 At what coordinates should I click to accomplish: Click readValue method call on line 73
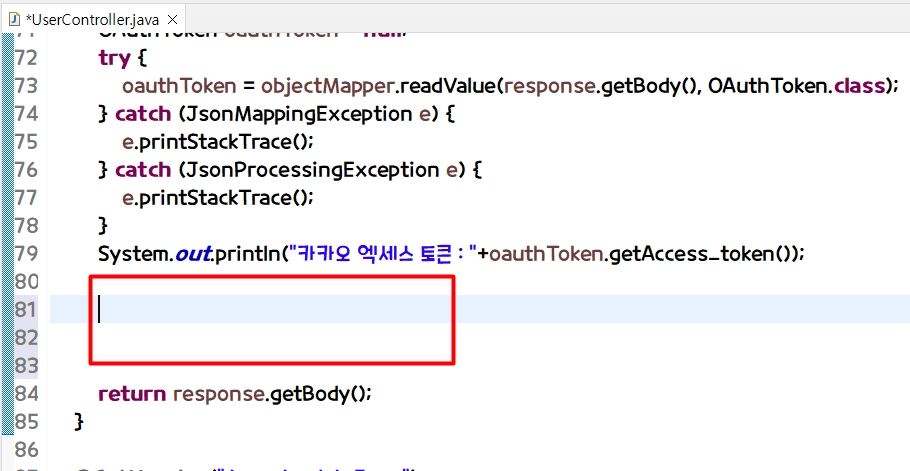click(448, 86)
